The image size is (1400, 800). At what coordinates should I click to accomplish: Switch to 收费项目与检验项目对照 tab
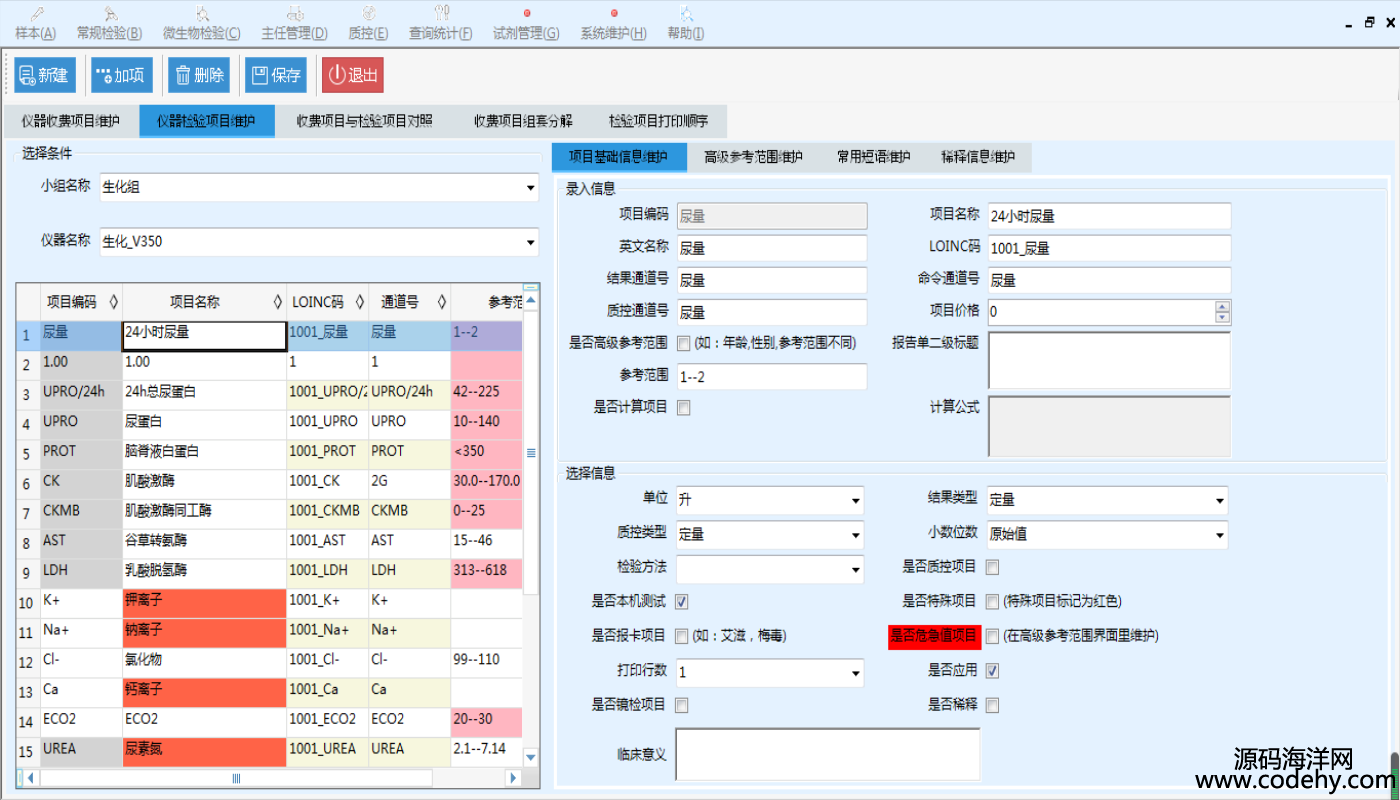pos(364,121)
